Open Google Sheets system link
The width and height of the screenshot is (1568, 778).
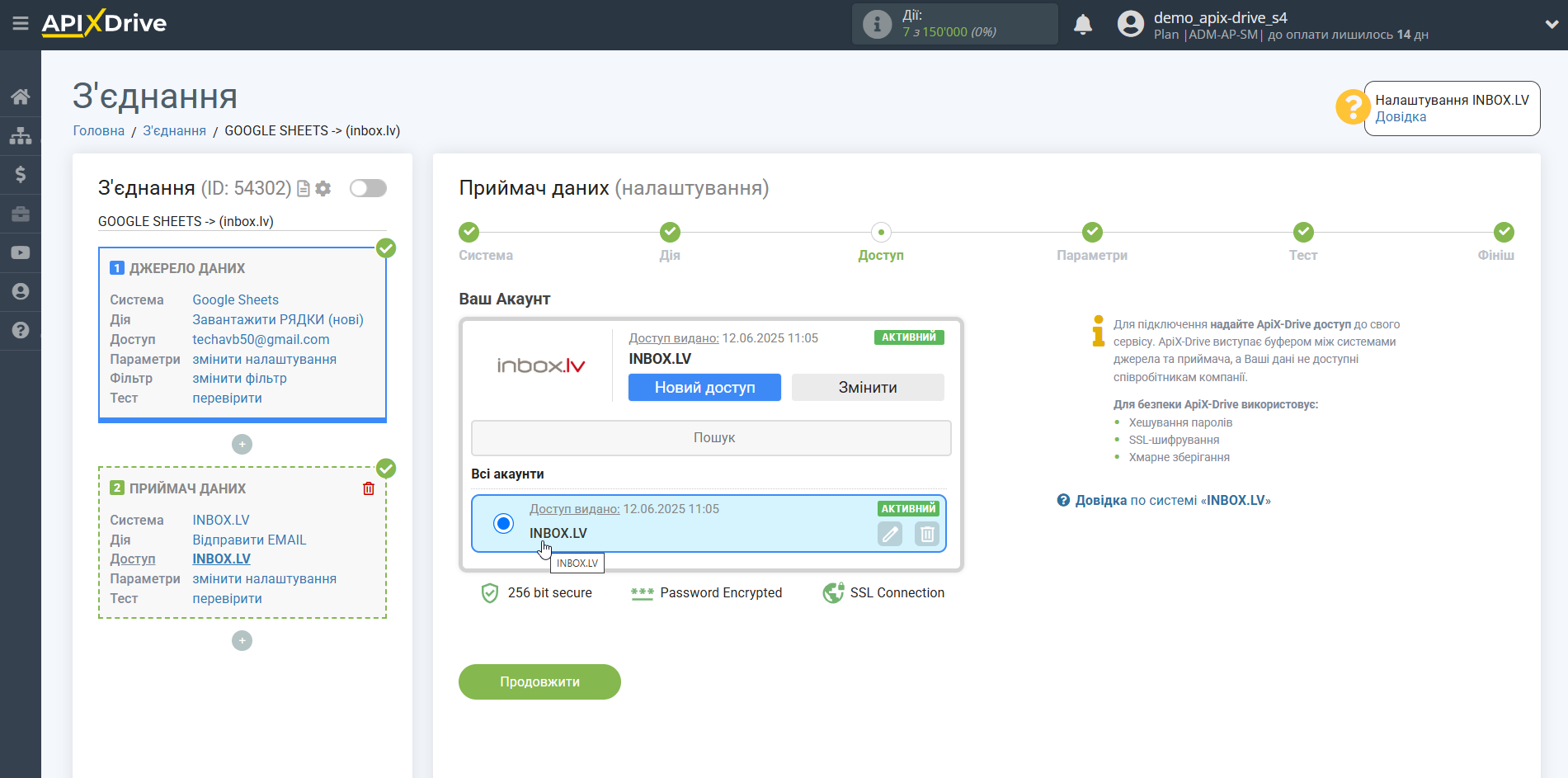pyautogui.click(x=235, y=299)
